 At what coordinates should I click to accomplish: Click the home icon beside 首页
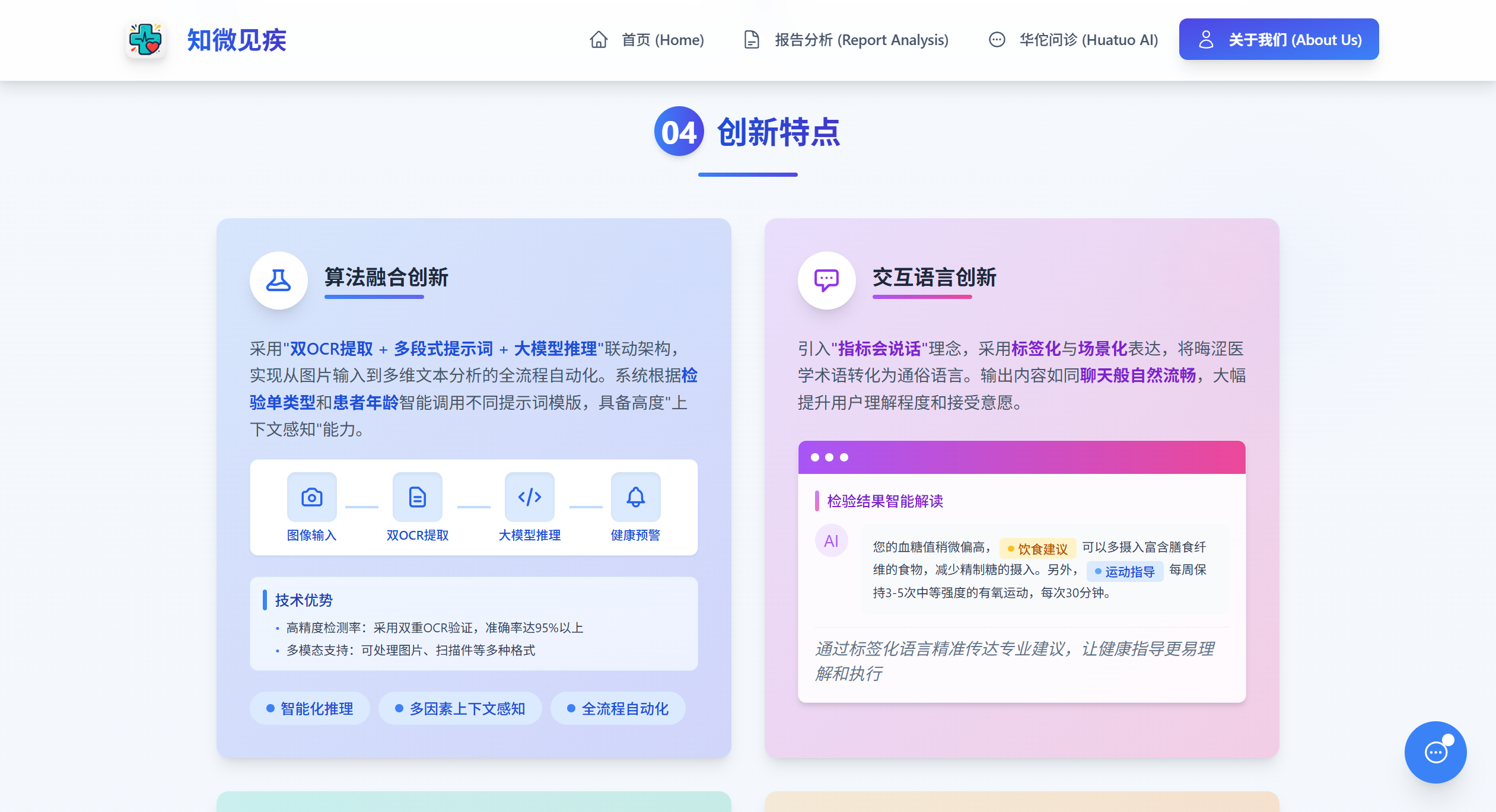[x=599, y=40]
